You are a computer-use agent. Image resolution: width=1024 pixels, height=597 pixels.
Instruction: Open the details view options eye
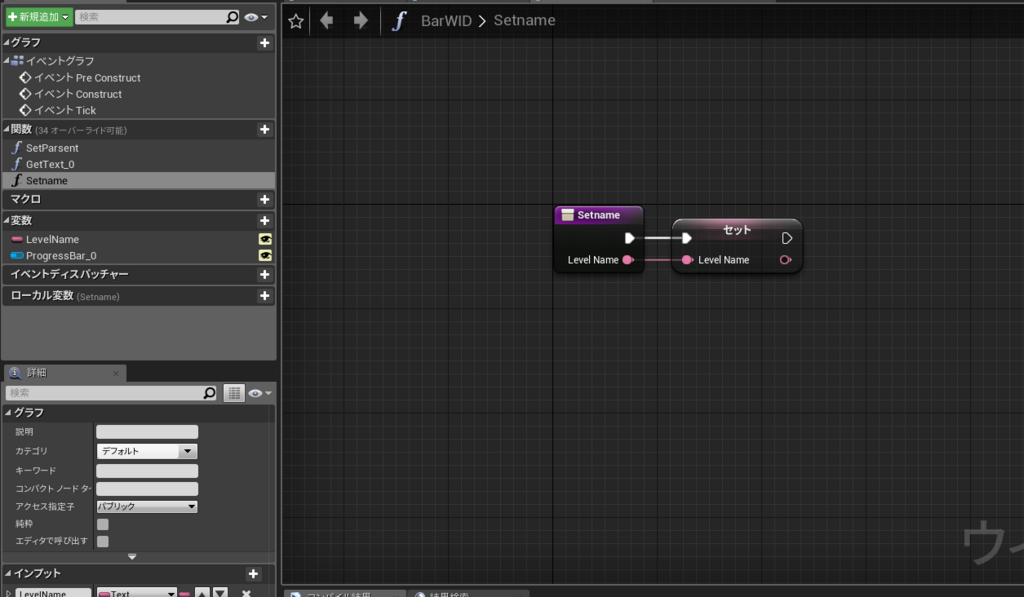click(x=259, y=393)
